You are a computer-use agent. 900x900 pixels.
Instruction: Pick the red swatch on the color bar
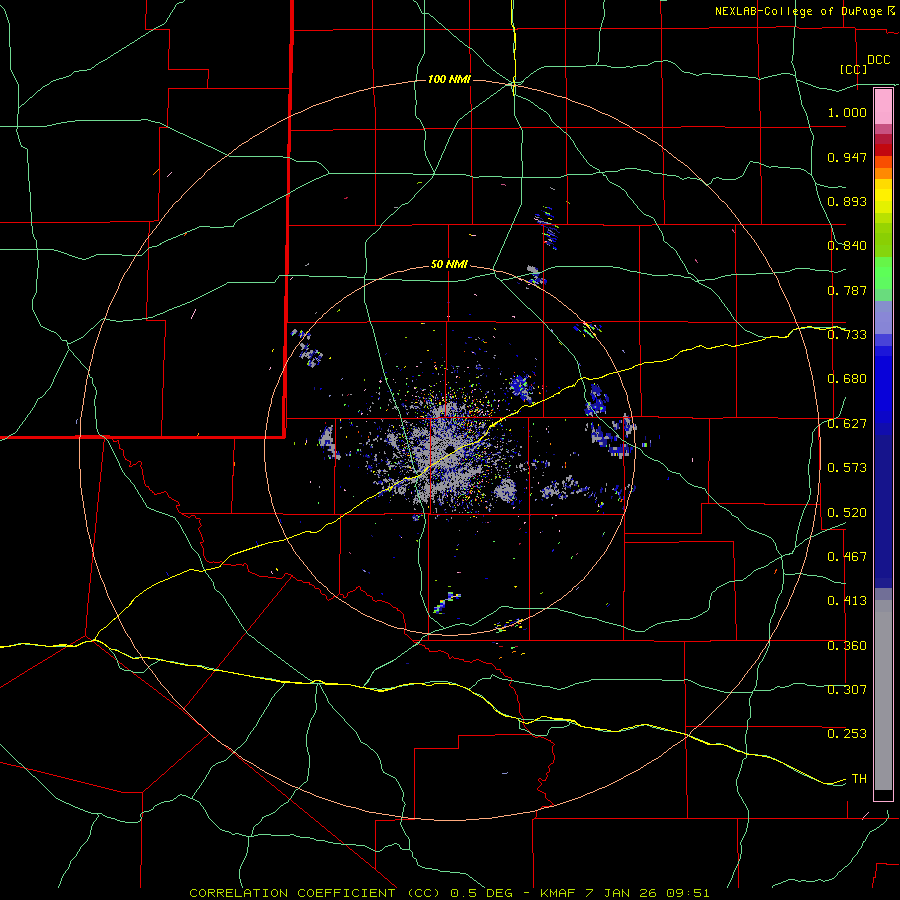click(883, 149)
